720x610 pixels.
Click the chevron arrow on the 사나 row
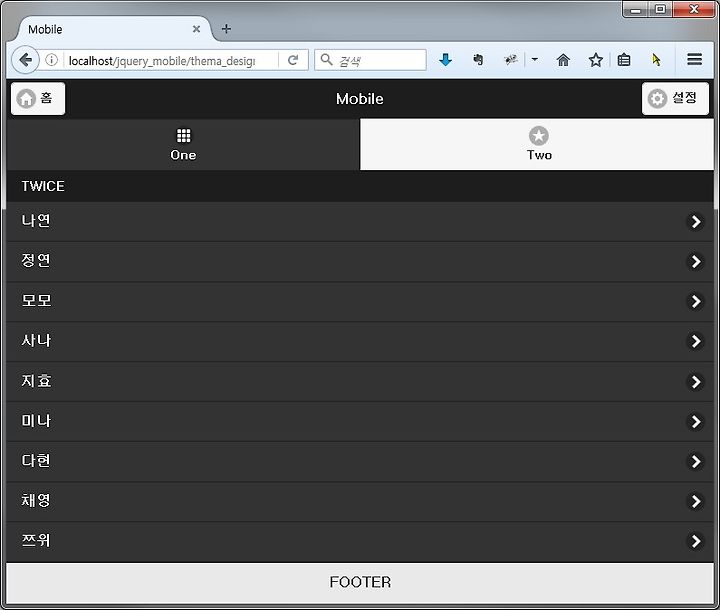click(696, 341)
